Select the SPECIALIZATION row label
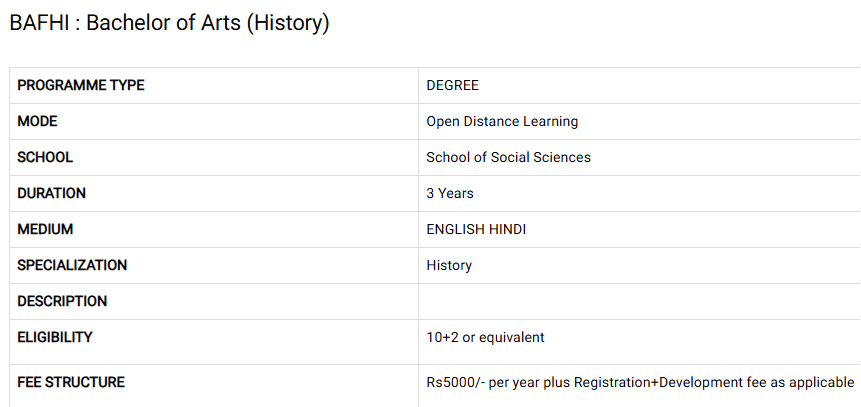Viewport: 861px width, 407px height. 72,265
